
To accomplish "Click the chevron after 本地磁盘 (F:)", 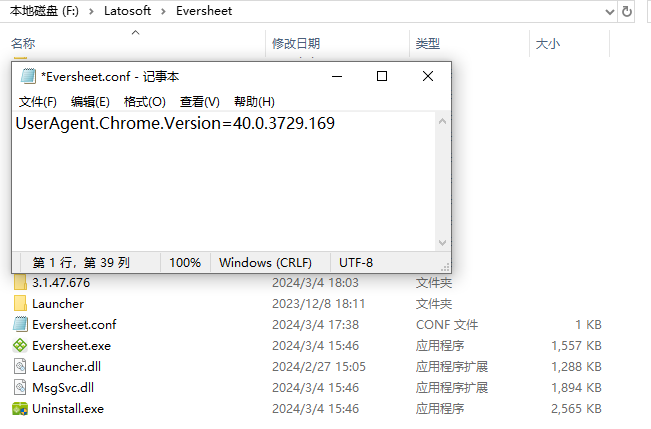I will click(x=91, y=11).
